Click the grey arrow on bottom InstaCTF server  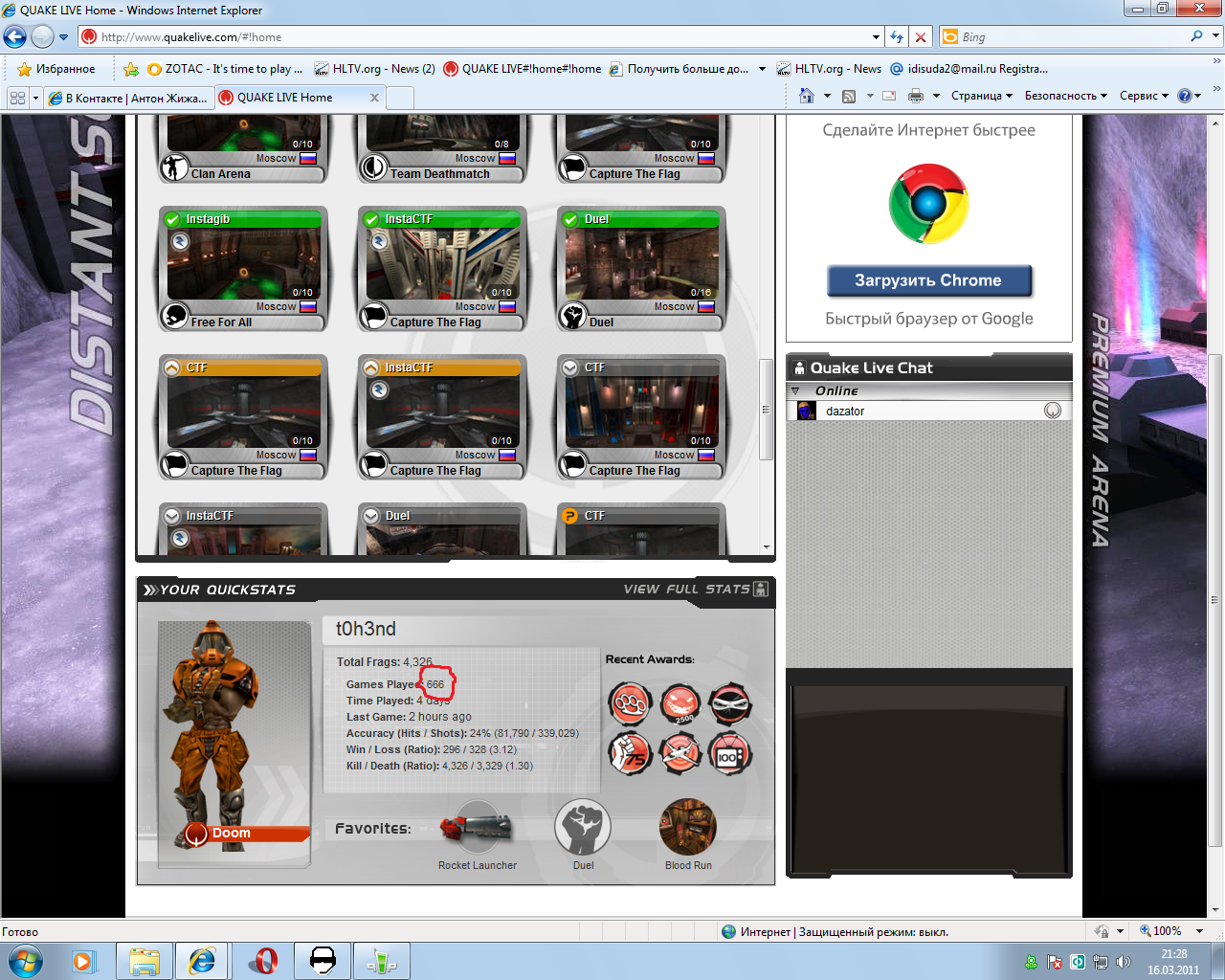(172, 516)
